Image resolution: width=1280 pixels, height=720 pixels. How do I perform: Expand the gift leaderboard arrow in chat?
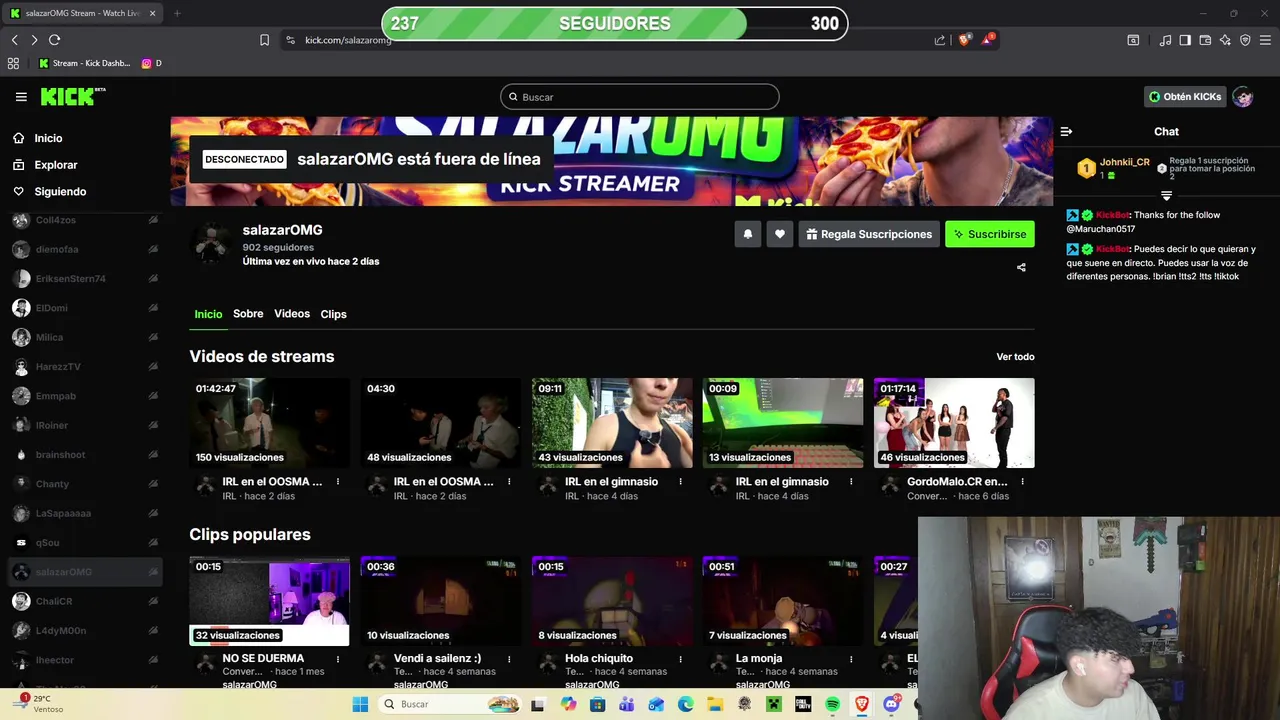click(1166, 195)
